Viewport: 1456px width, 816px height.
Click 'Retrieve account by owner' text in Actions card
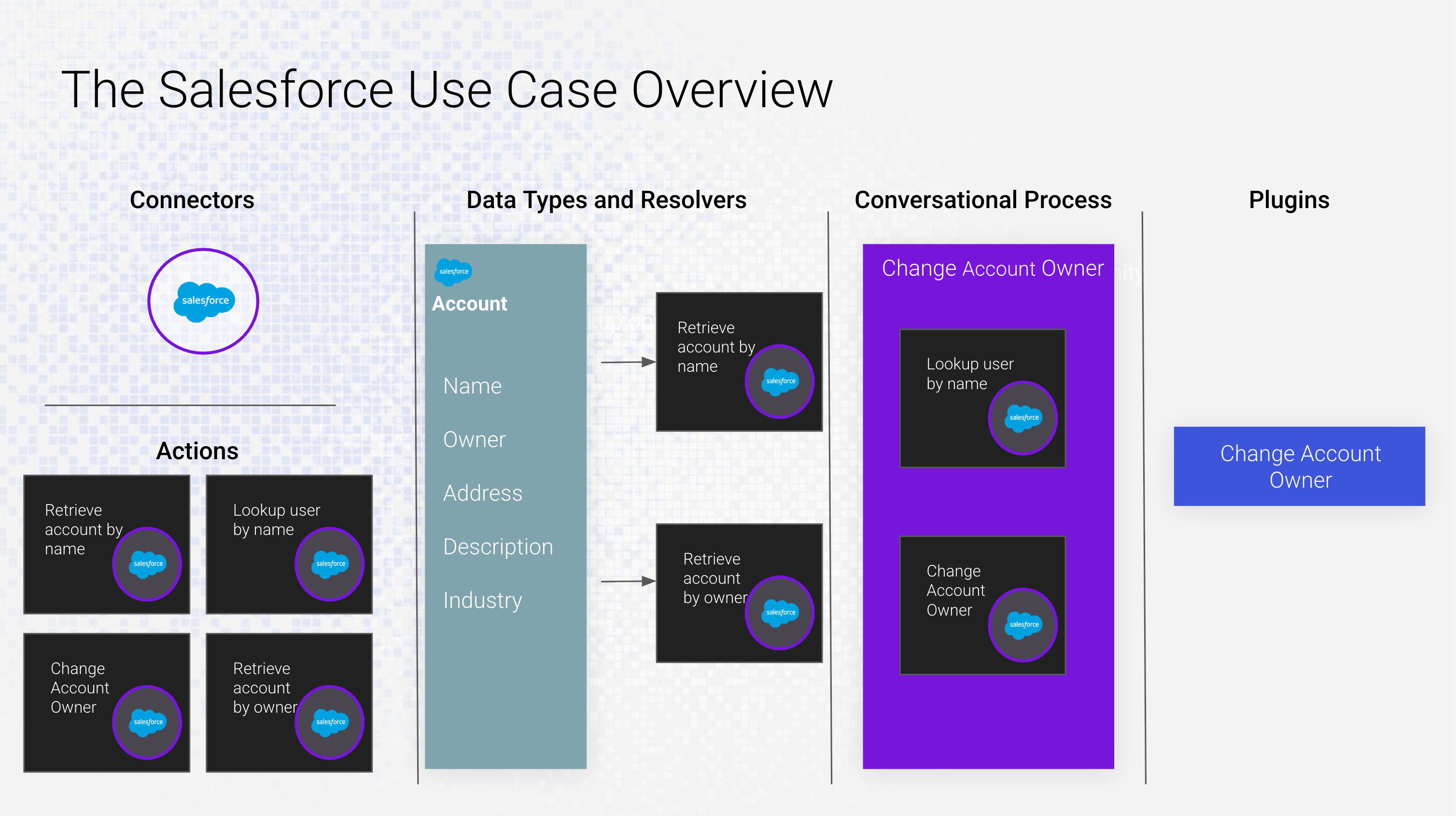[265, 688]
